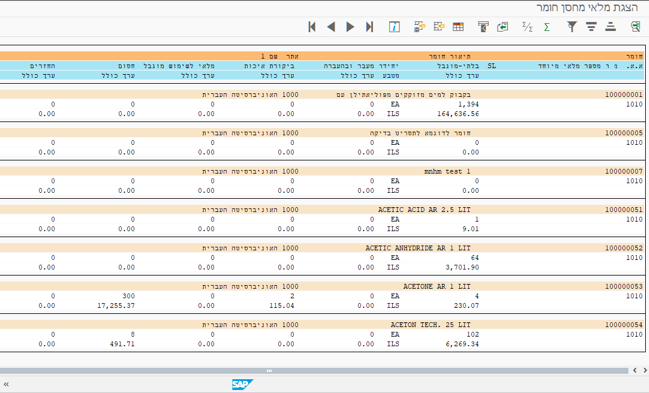
Task: Click the בלתי-מוגבל column header
Action: coord(458,66)
